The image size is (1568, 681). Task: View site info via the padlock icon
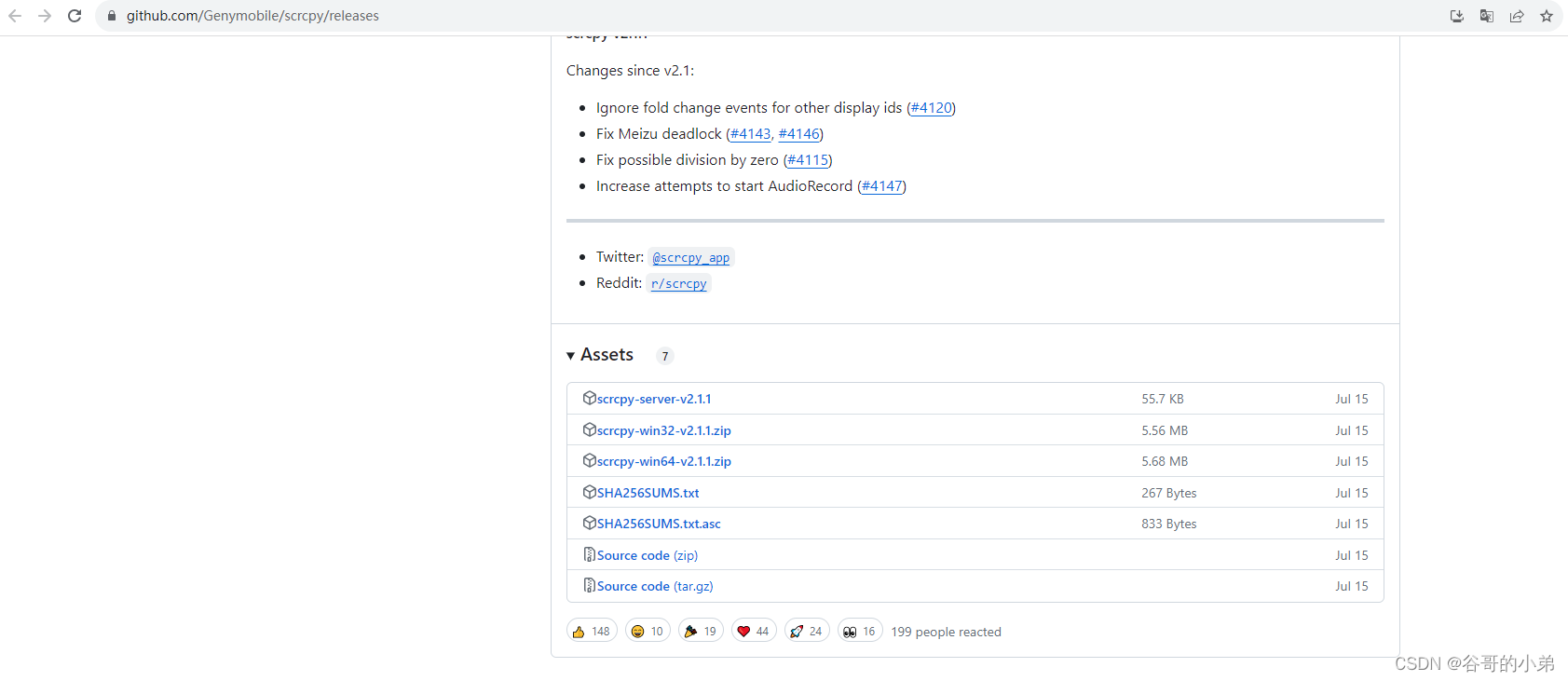point(112,16)
